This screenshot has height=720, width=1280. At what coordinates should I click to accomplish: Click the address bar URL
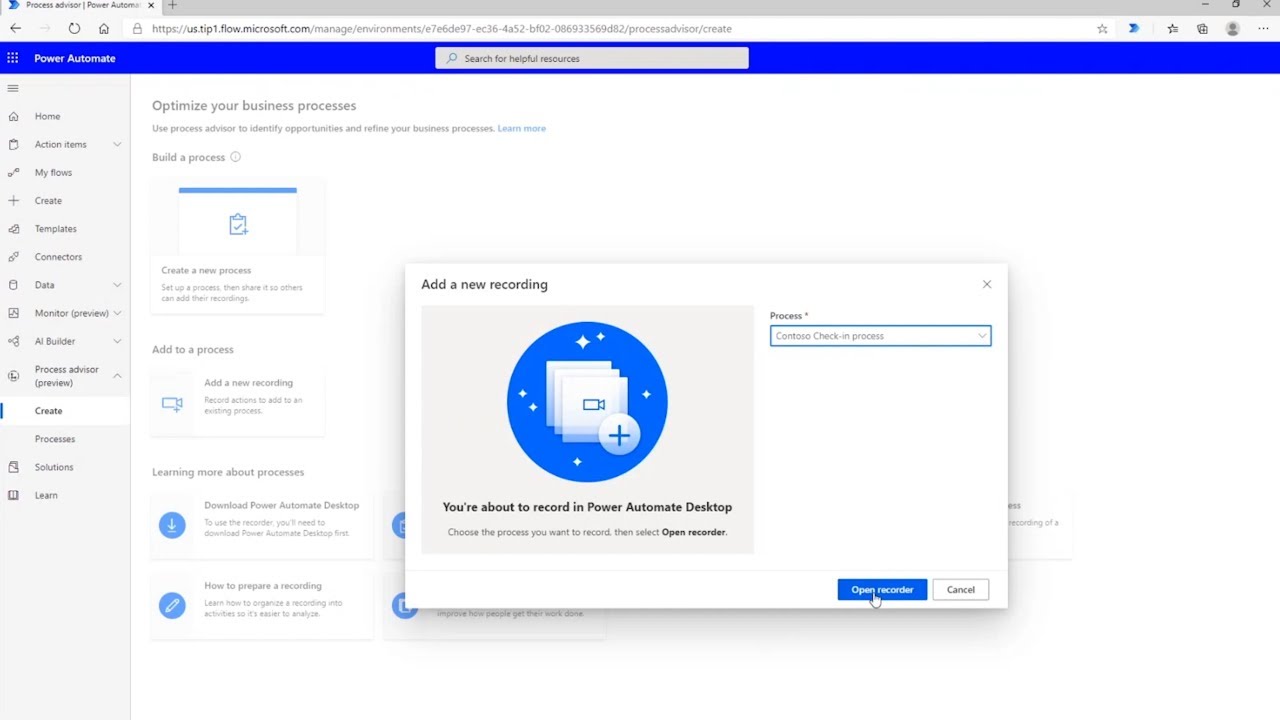coord(441,29)
